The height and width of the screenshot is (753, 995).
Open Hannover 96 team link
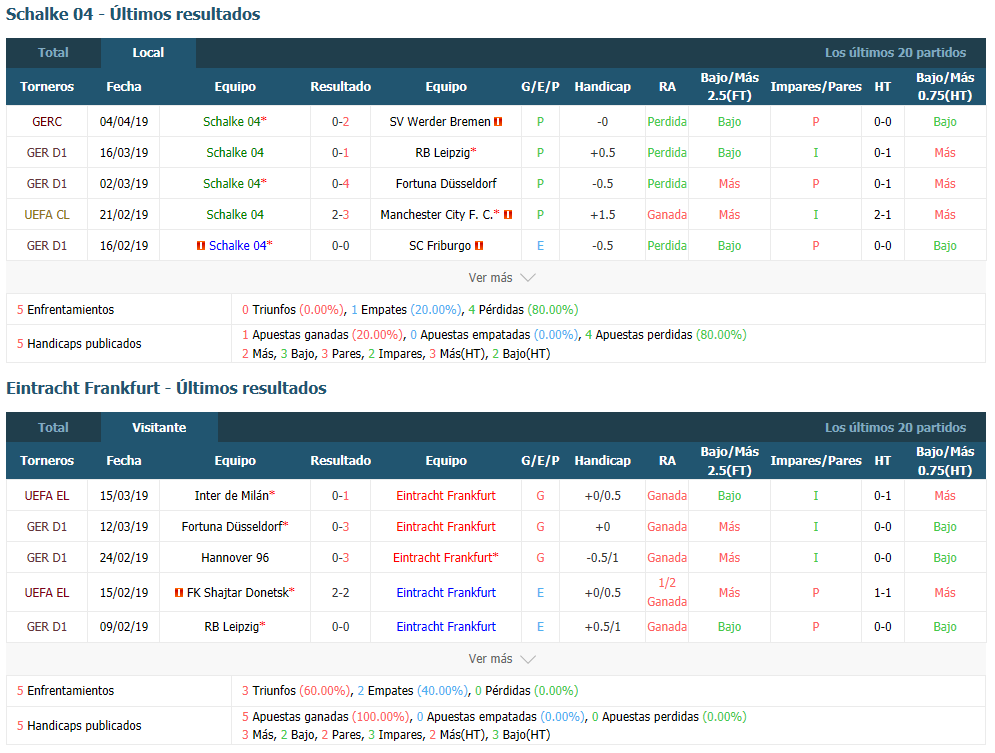[x=235, y=558]
